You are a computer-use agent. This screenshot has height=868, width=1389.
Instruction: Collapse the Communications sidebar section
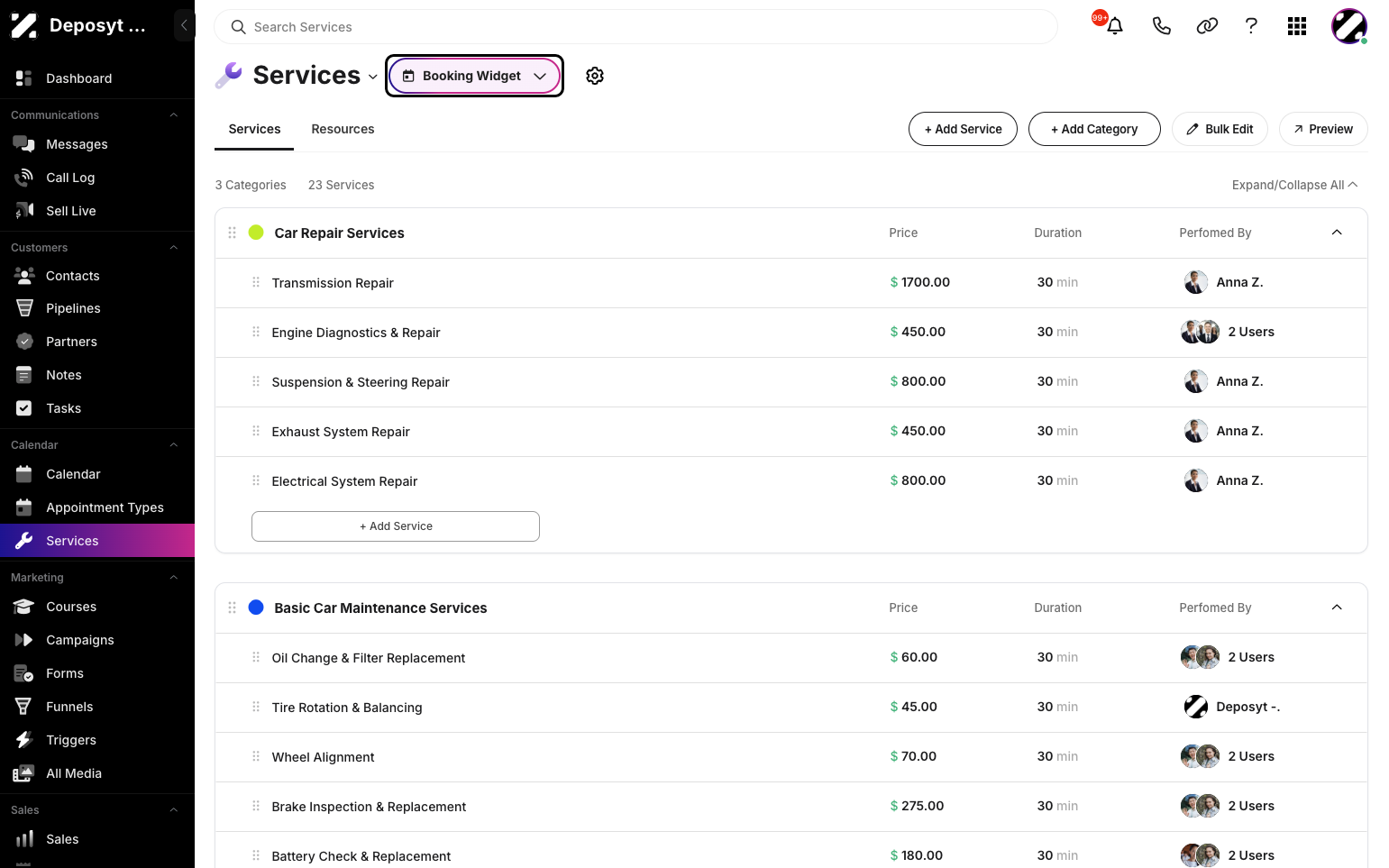(x=174, y=115)
